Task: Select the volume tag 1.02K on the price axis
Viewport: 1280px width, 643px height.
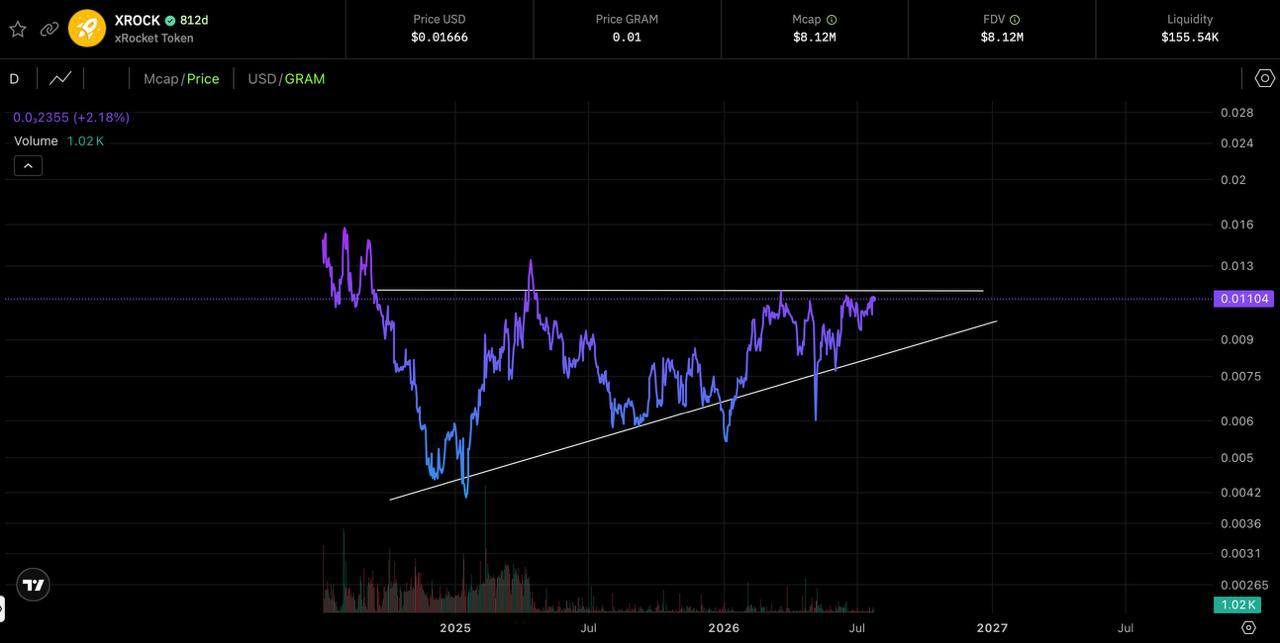Action: [x=1236, y=605]
